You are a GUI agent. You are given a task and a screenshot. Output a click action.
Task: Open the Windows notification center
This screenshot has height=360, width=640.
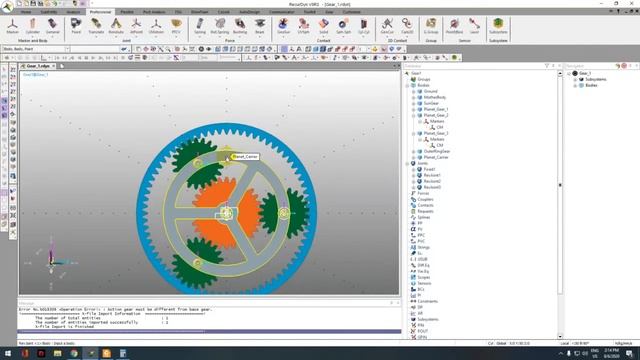pos(629,353)
